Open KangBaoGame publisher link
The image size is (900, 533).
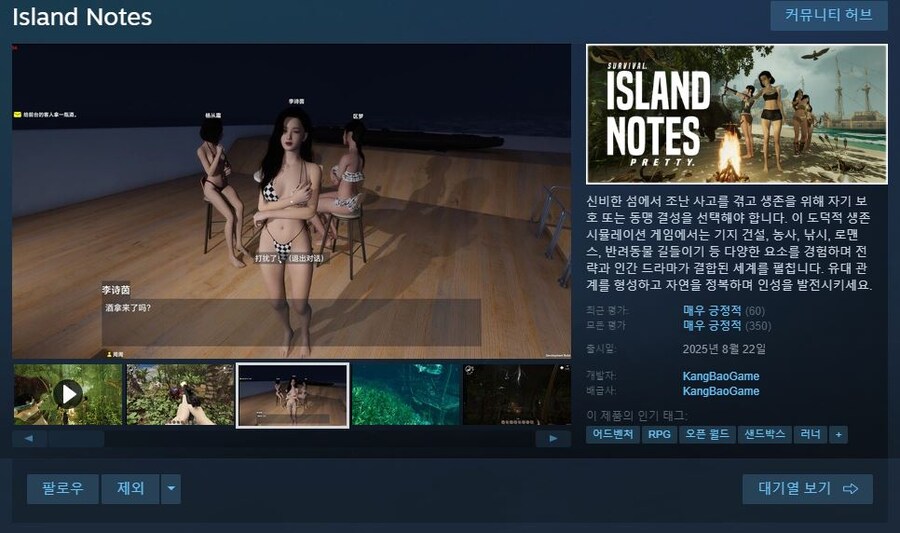[721, 391]
